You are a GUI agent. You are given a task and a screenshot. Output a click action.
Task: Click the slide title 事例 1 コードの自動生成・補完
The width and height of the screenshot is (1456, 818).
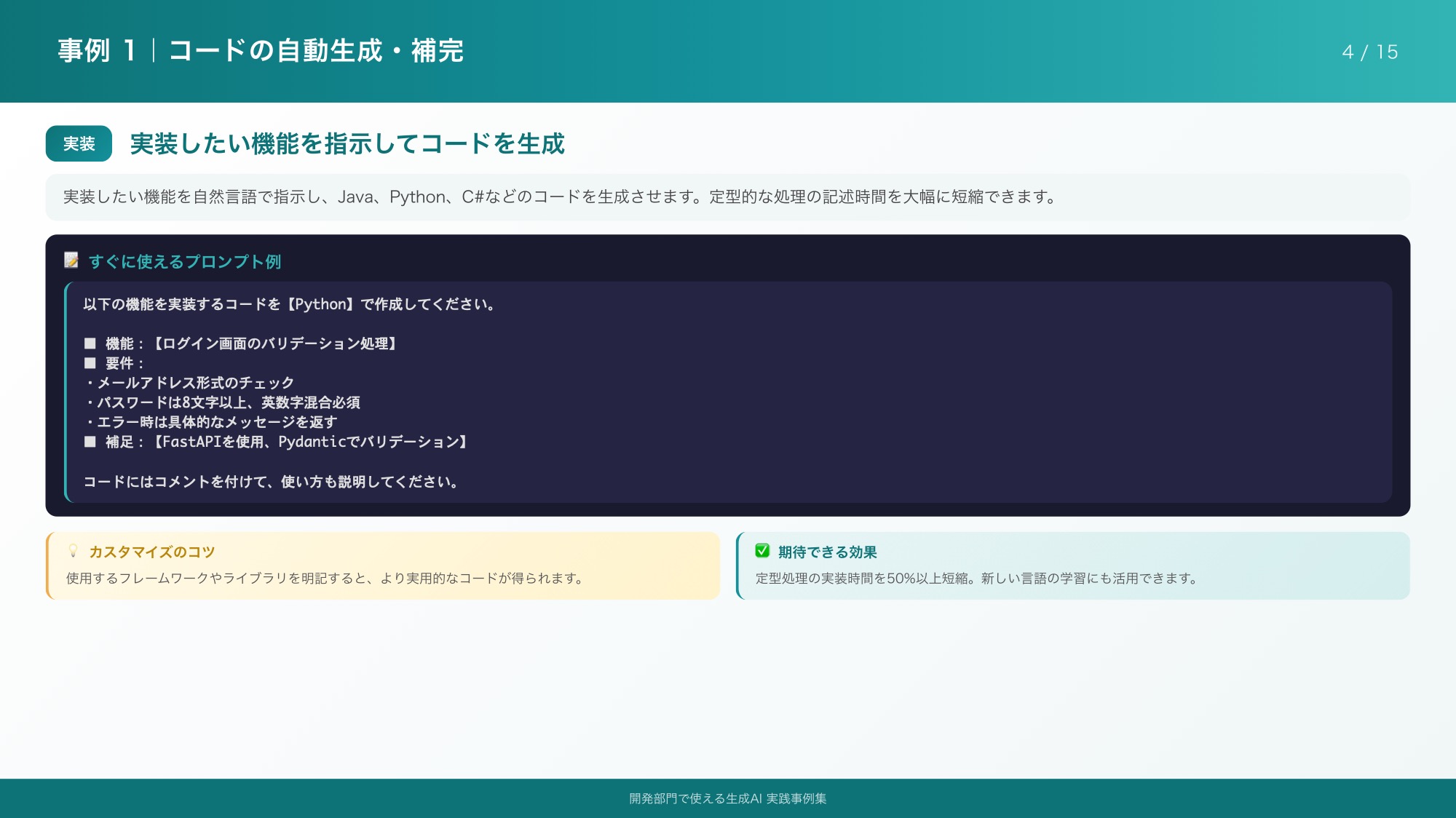pyautogui.click(x=261, y=51)
